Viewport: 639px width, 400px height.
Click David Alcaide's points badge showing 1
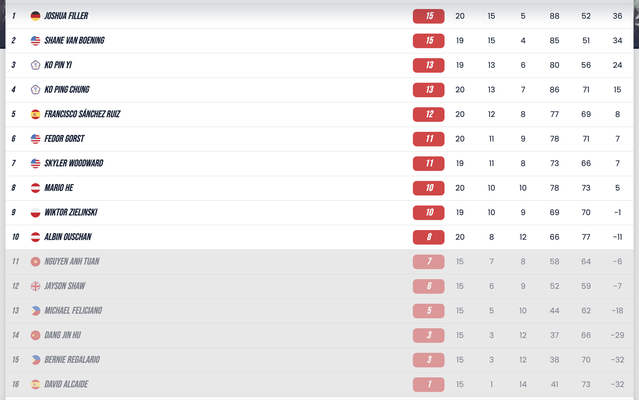429,384
